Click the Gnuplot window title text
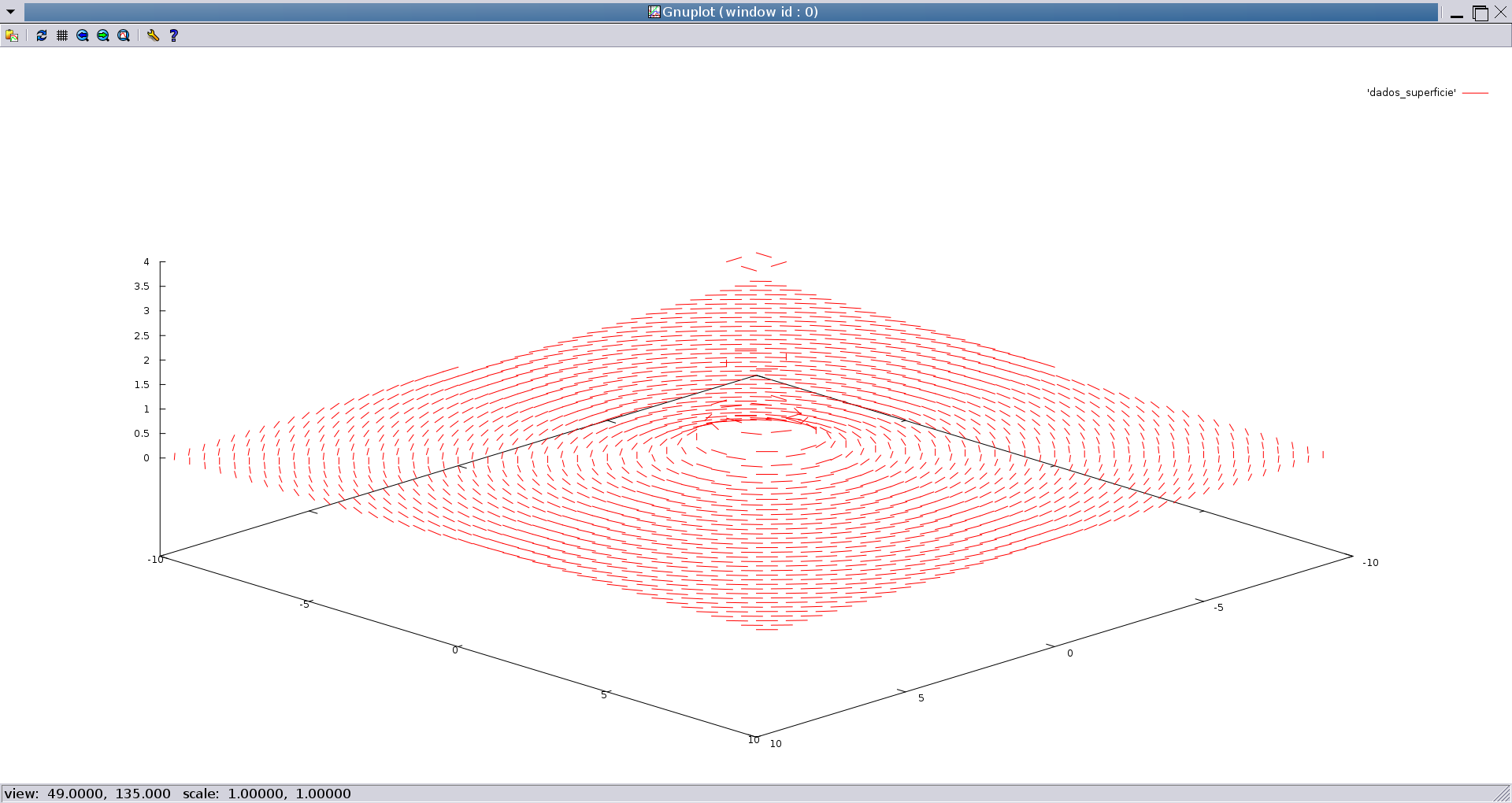This screenshot has height=803, width=1512. [740, 12]
